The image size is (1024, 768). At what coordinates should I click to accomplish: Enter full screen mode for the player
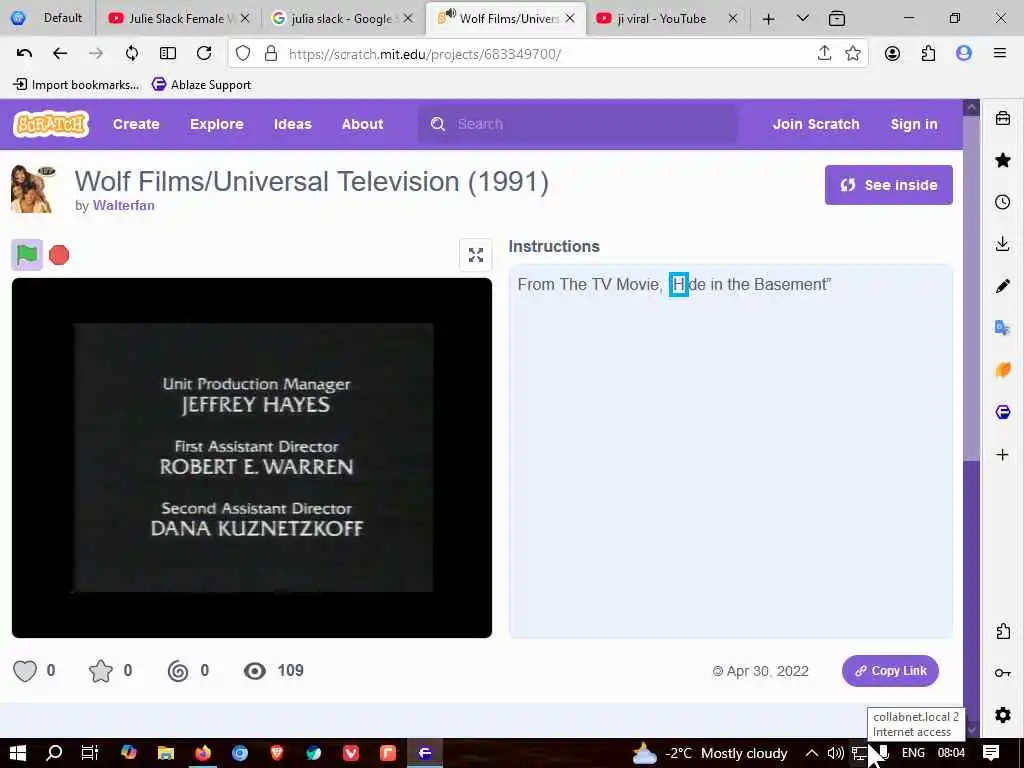(x=475, y=255)
